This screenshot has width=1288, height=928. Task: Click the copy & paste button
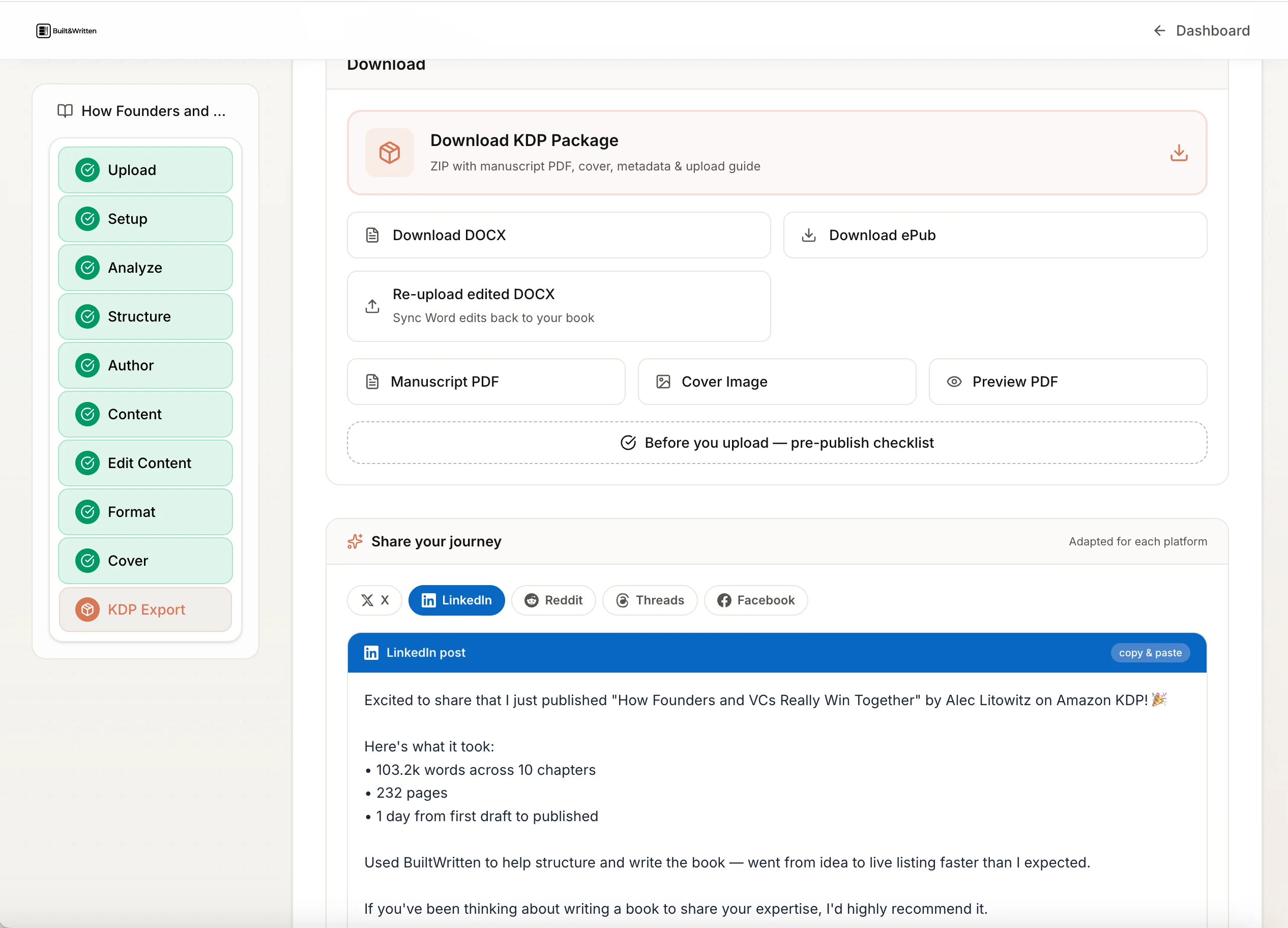point(1150,653)
